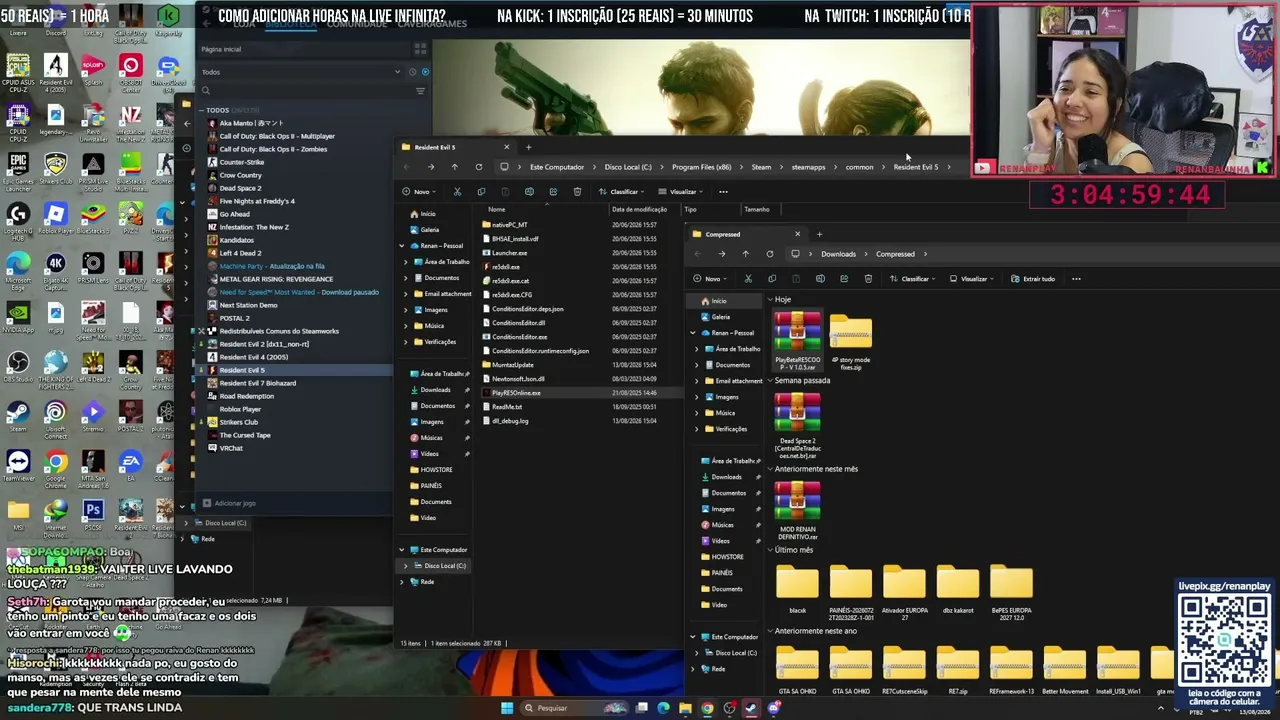Expand Documentos in Compressed window sidebar tree
Screen dimensions: 1280x720
click(x=697, y=365)
